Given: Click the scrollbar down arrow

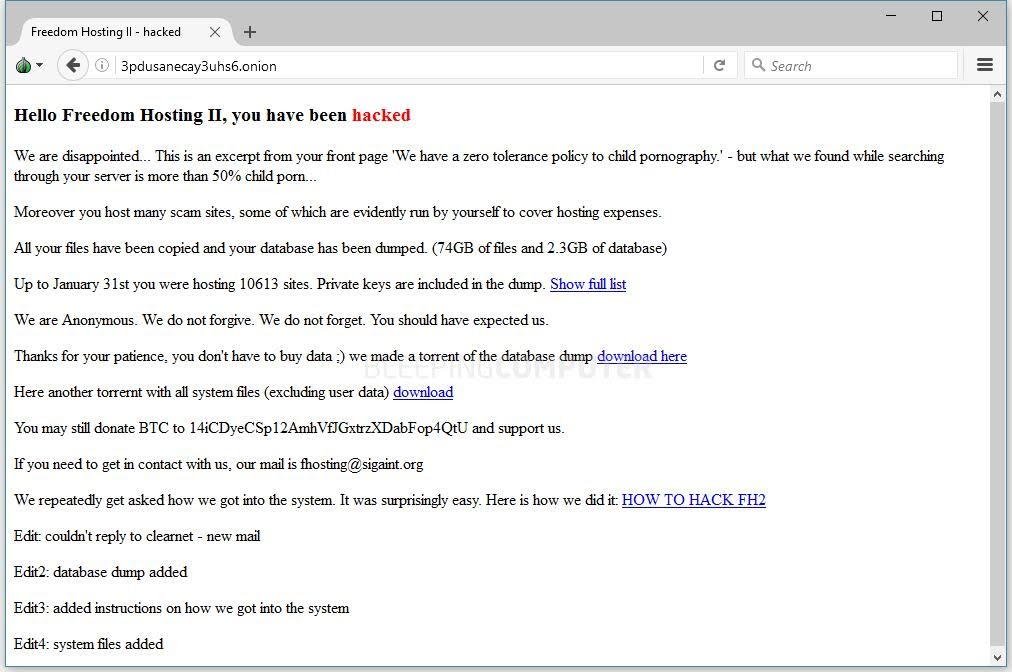Looking at the screenshot, I should pyautogui.click(x=997, y=658).
